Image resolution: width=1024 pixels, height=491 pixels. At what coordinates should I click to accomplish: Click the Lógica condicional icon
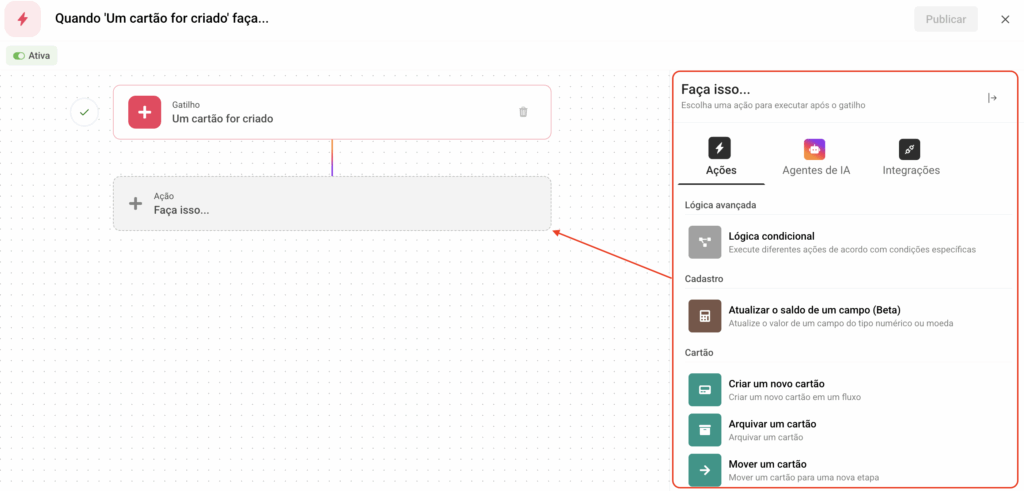(x=705, y=242)
